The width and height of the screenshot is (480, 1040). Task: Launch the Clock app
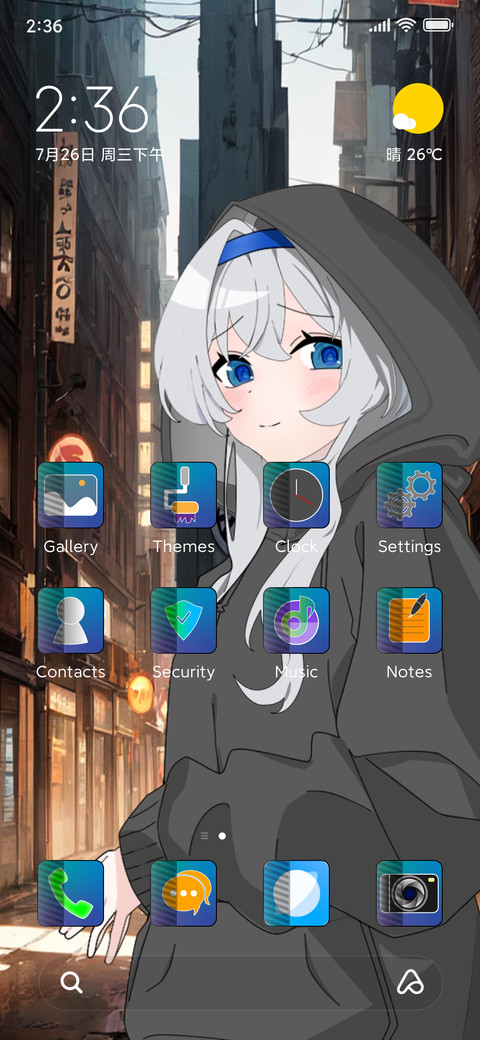point(296,495)
